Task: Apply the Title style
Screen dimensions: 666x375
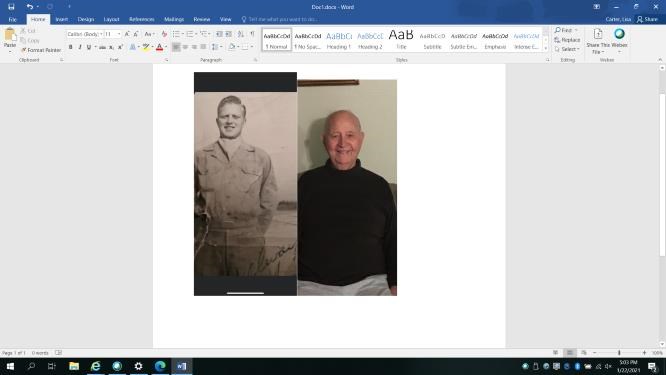Action: (x=401, y=40)
